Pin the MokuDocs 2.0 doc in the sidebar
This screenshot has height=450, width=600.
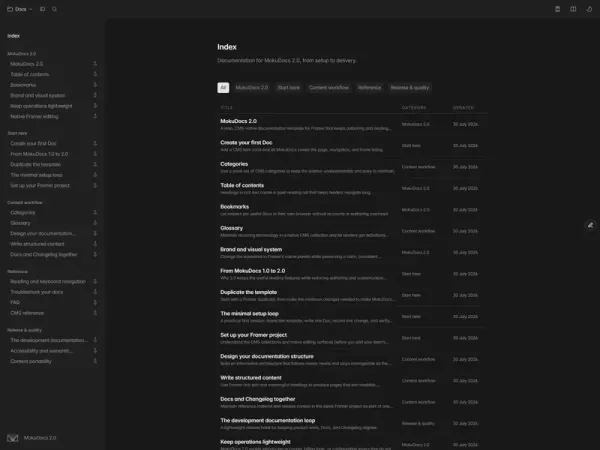(95, 64)
